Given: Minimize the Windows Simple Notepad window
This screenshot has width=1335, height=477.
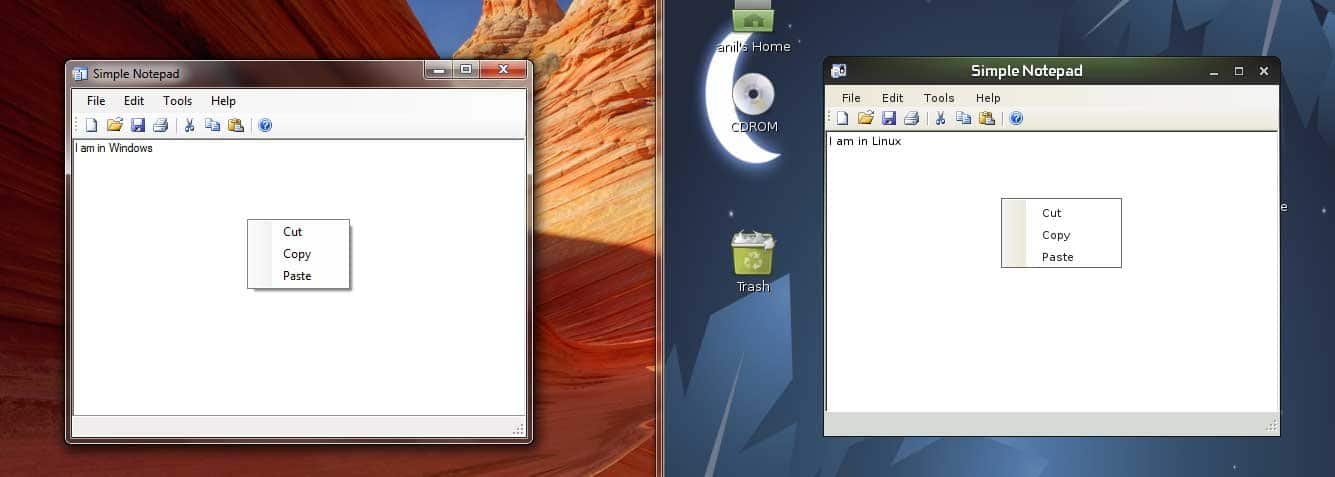Looking at the screenshot, I should (438, 70).
